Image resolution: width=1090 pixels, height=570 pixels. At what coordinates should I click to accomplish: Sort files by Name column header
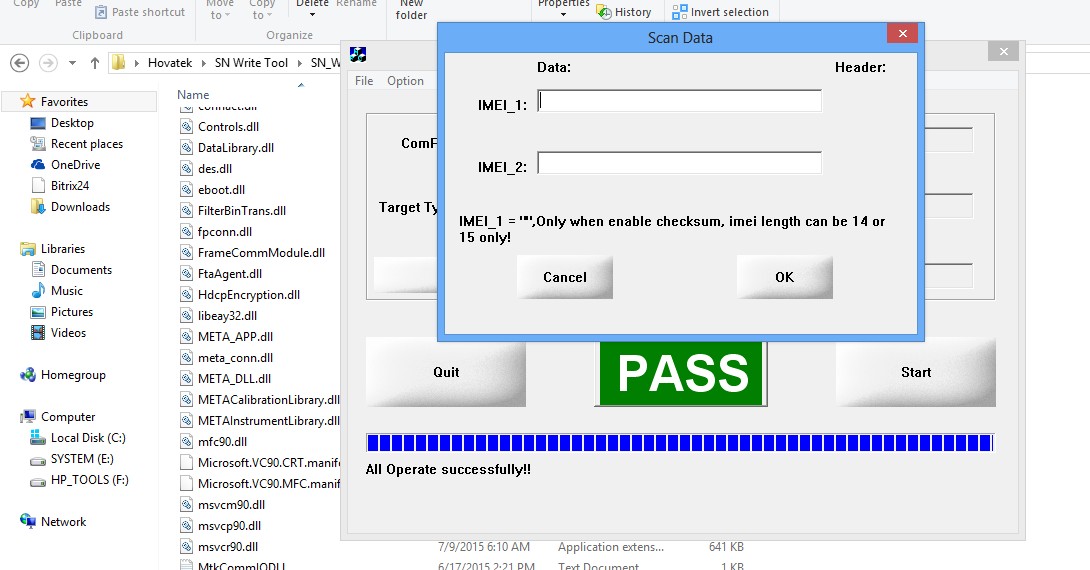pyautogui.click(x=193, y=95)
